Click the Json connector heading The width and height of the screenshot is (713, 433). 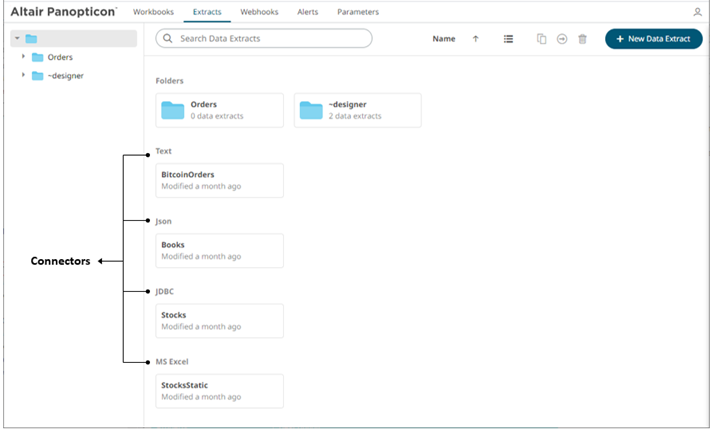tap(164, 222)
